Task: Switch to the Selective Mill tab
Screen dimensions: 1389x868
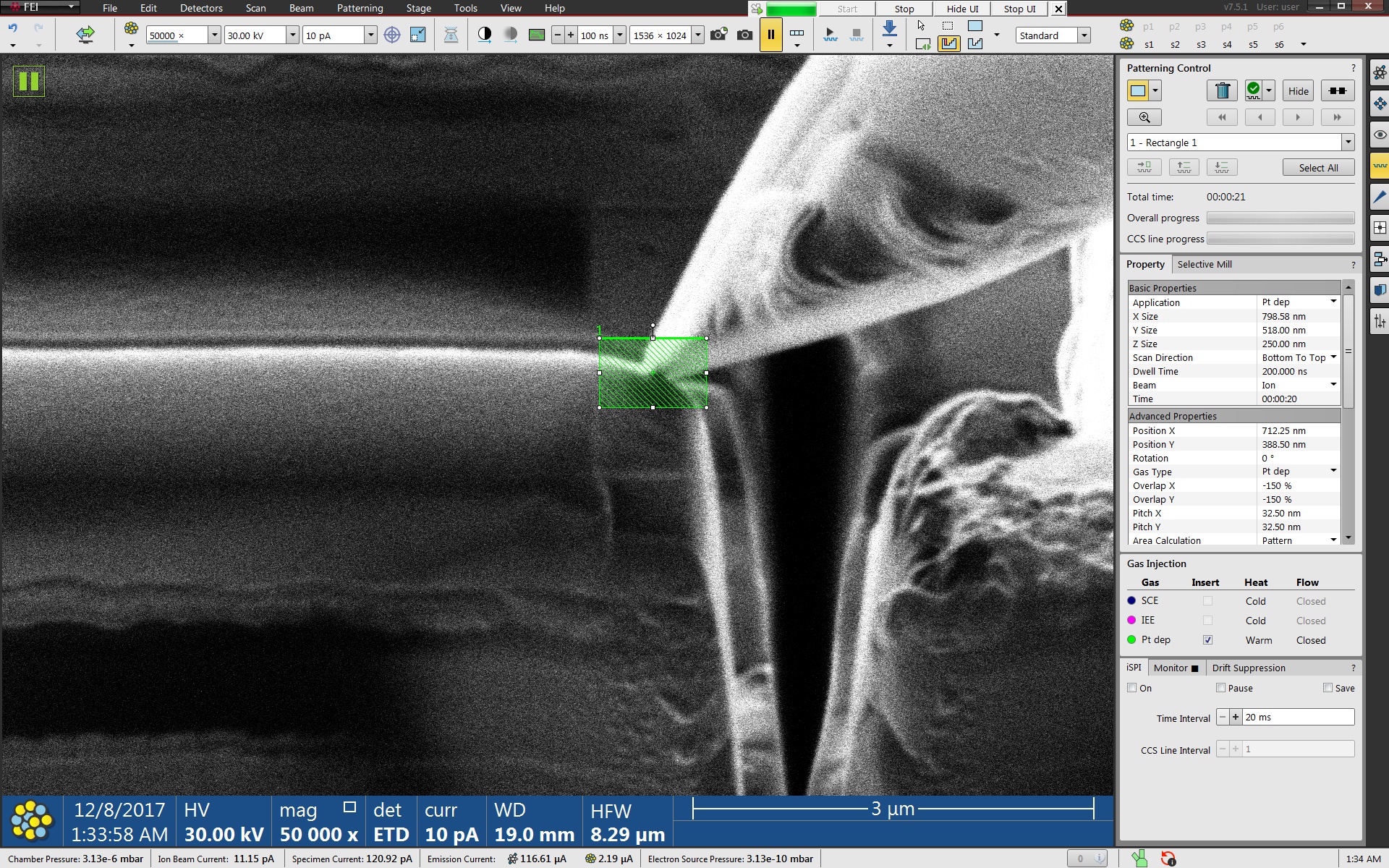Action: pyautogui.click(x=1204, y=264)
